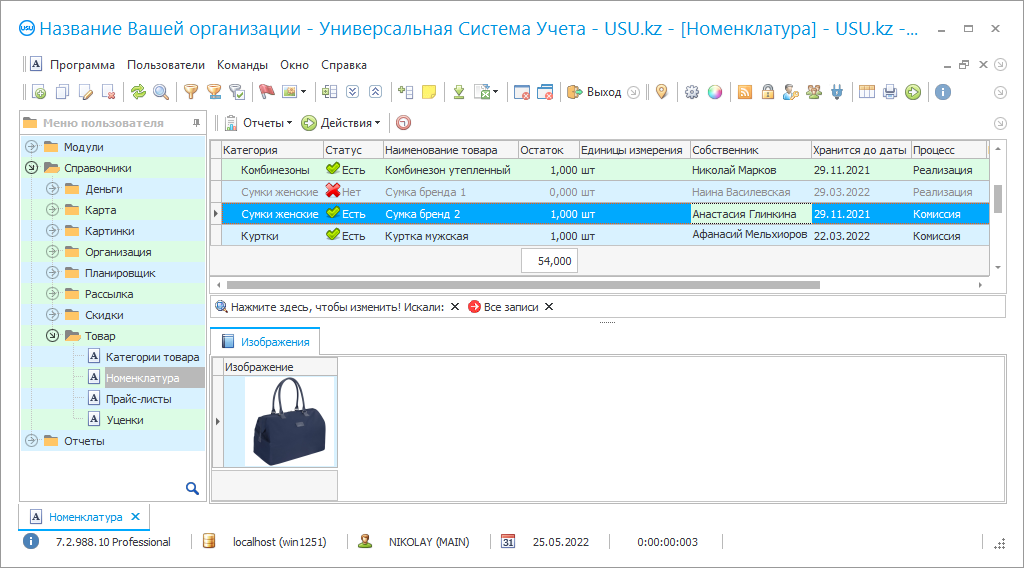Open the Excel export dropdown arrow
Screen dimensions: 1024x568
[x=496, y=92]
